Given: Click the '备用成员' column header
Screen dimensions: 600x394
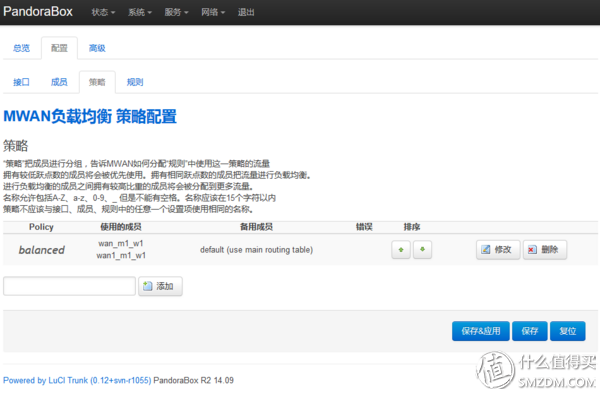Looking at the screenshot, I should coord(256,227).
